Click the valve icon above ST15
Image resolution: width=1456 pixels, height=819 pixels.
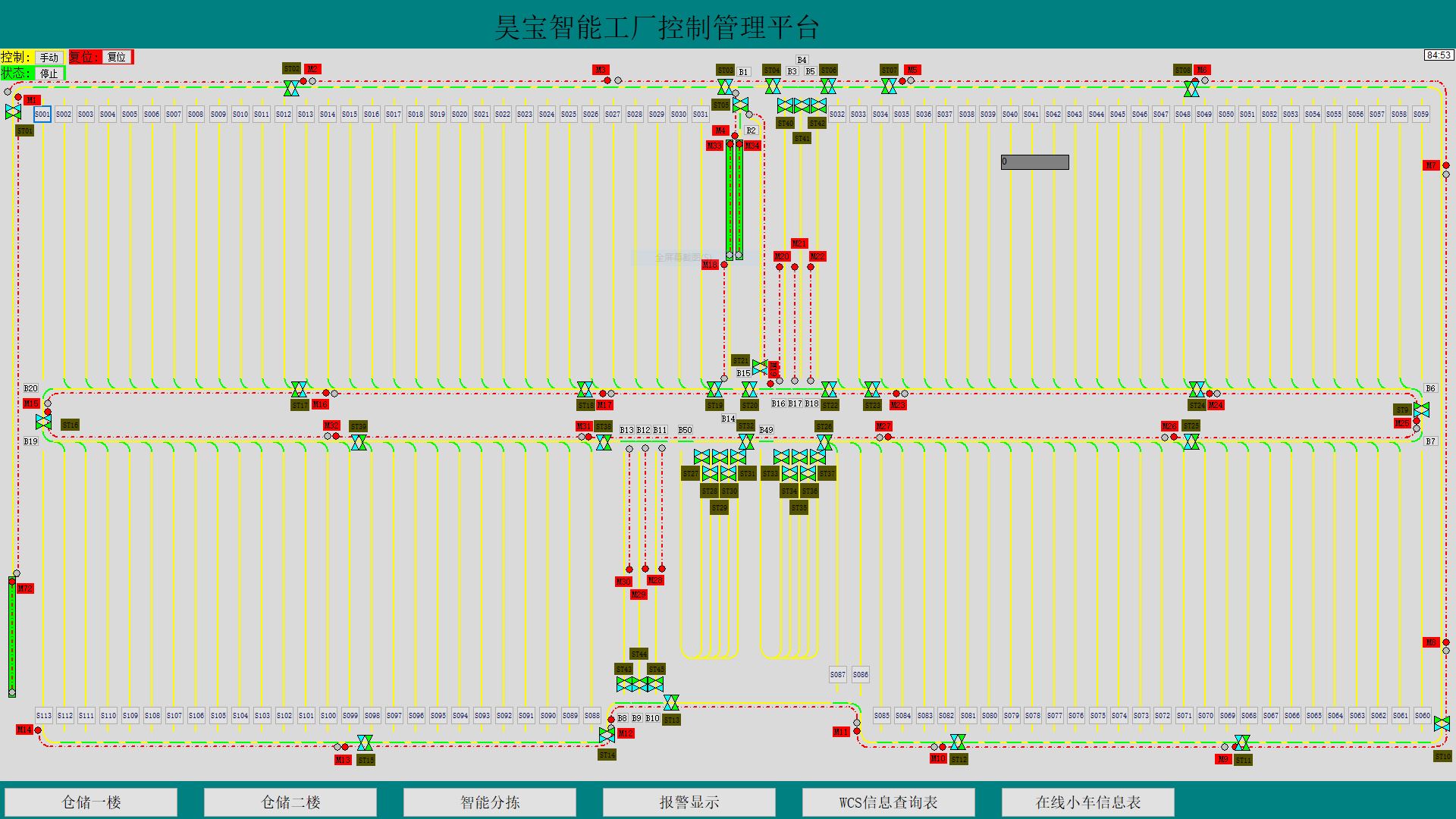click(365, 742)
